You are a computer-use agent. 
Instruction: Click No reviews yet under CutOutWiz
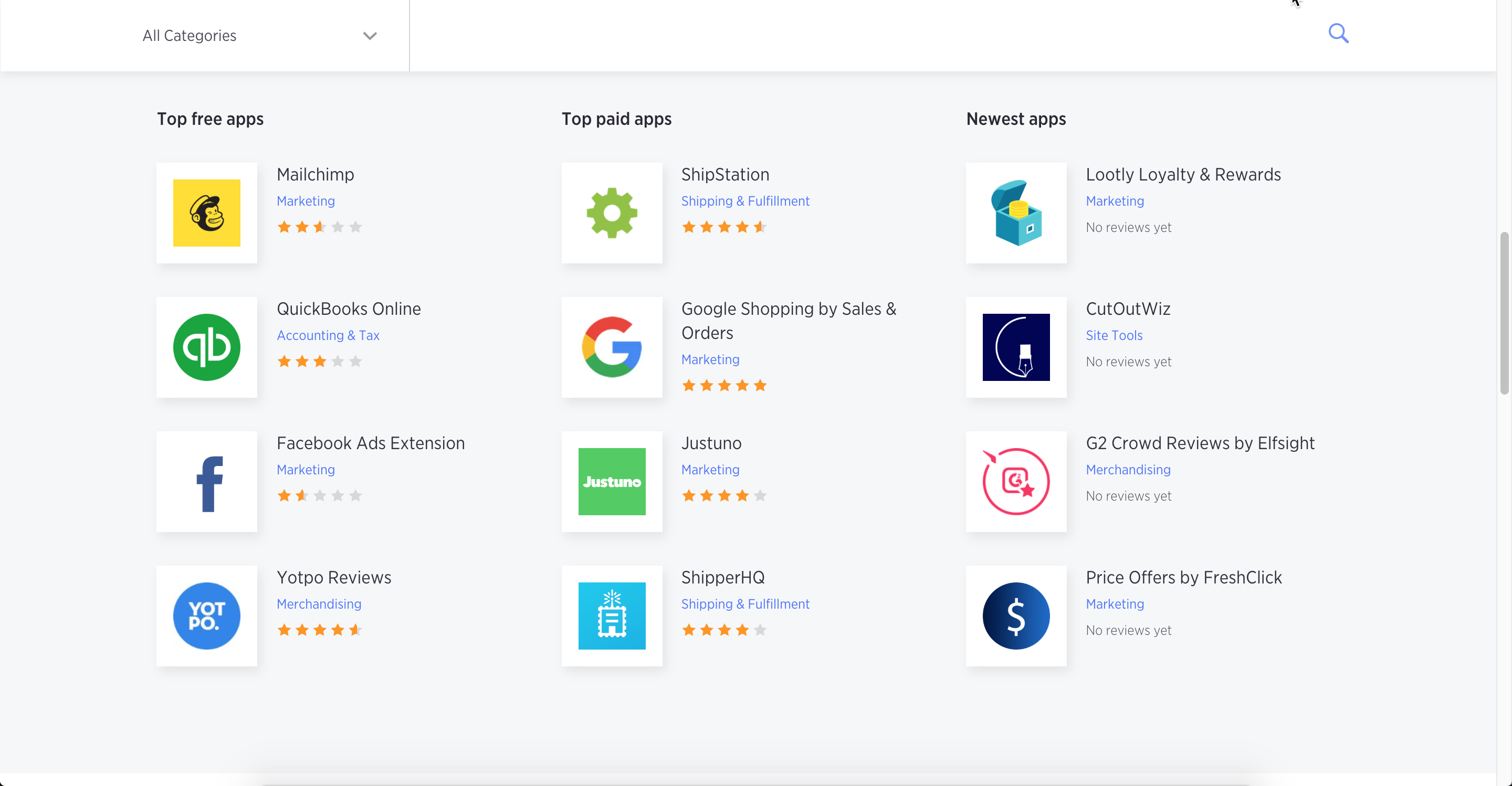click(1128, 362)
